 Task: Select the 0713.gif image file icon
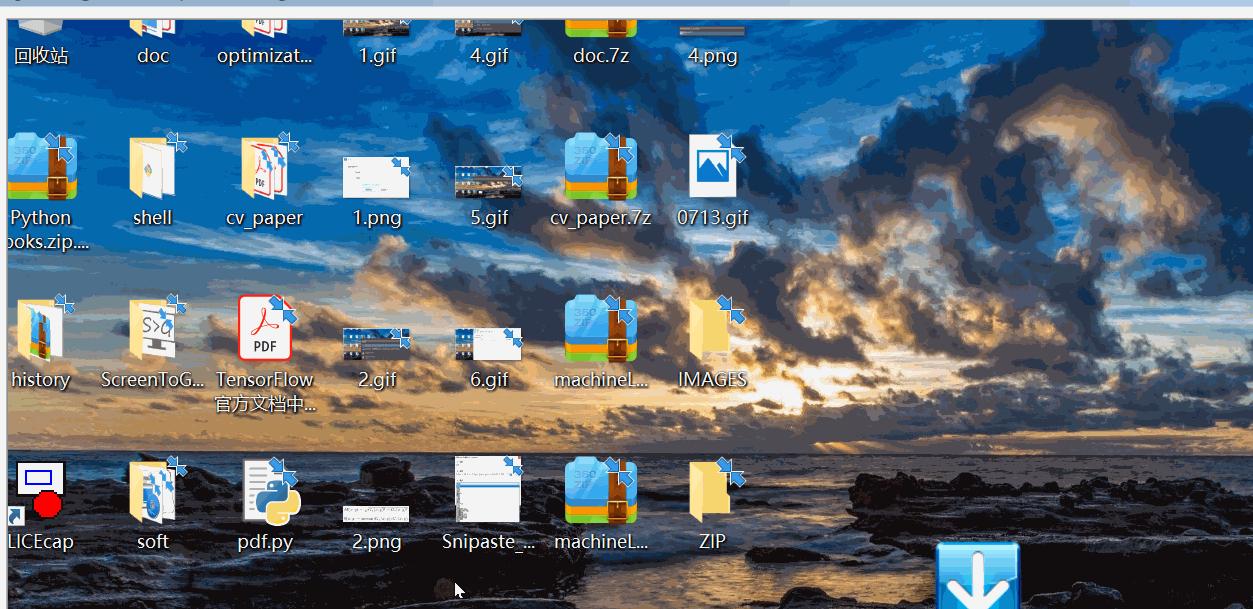pyautogui.click(x=713, y=166)
